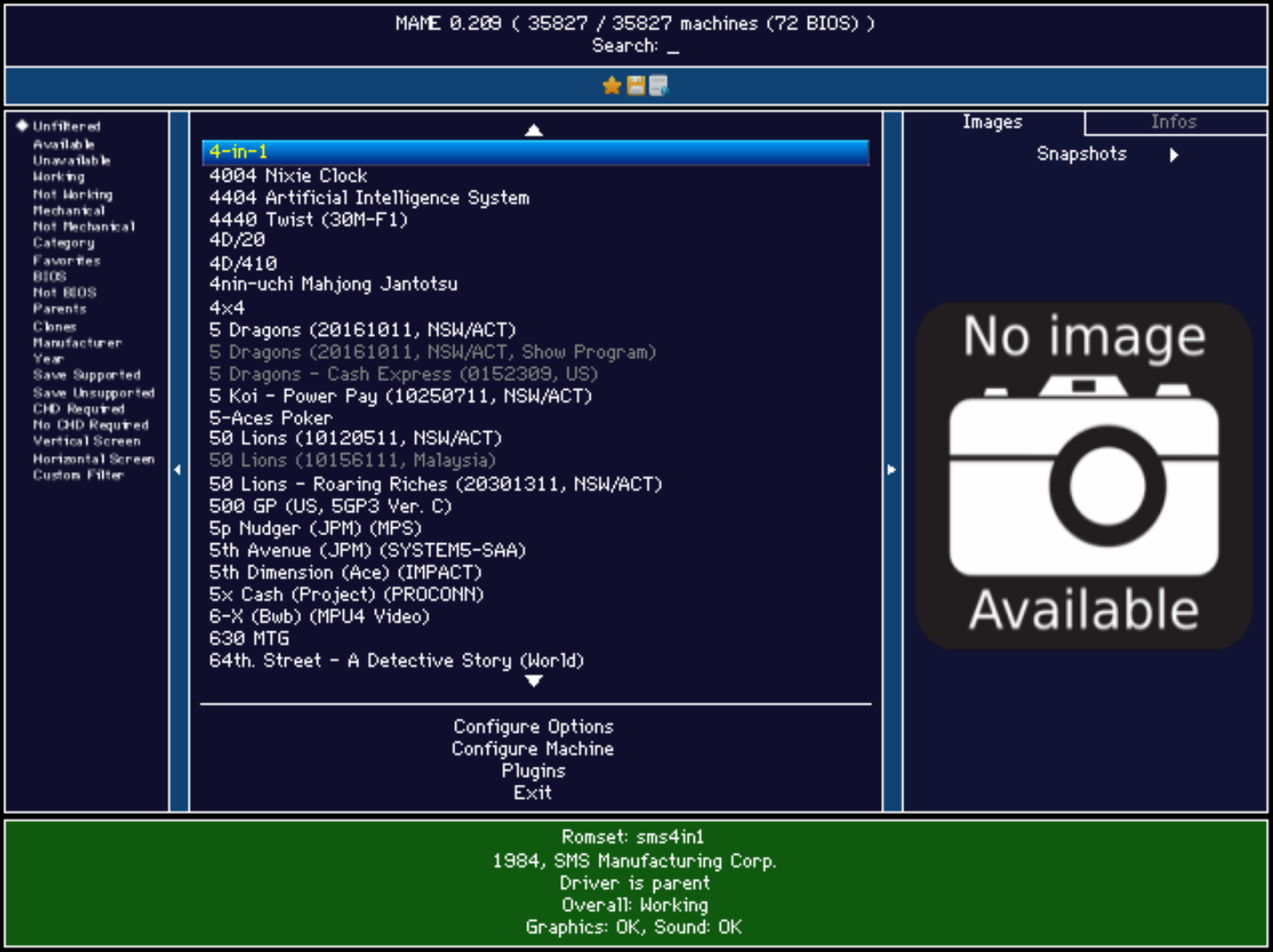Select the Clones filter
Image resolution: width=1273 pixels, height=952 pixels.
point(54,326)
